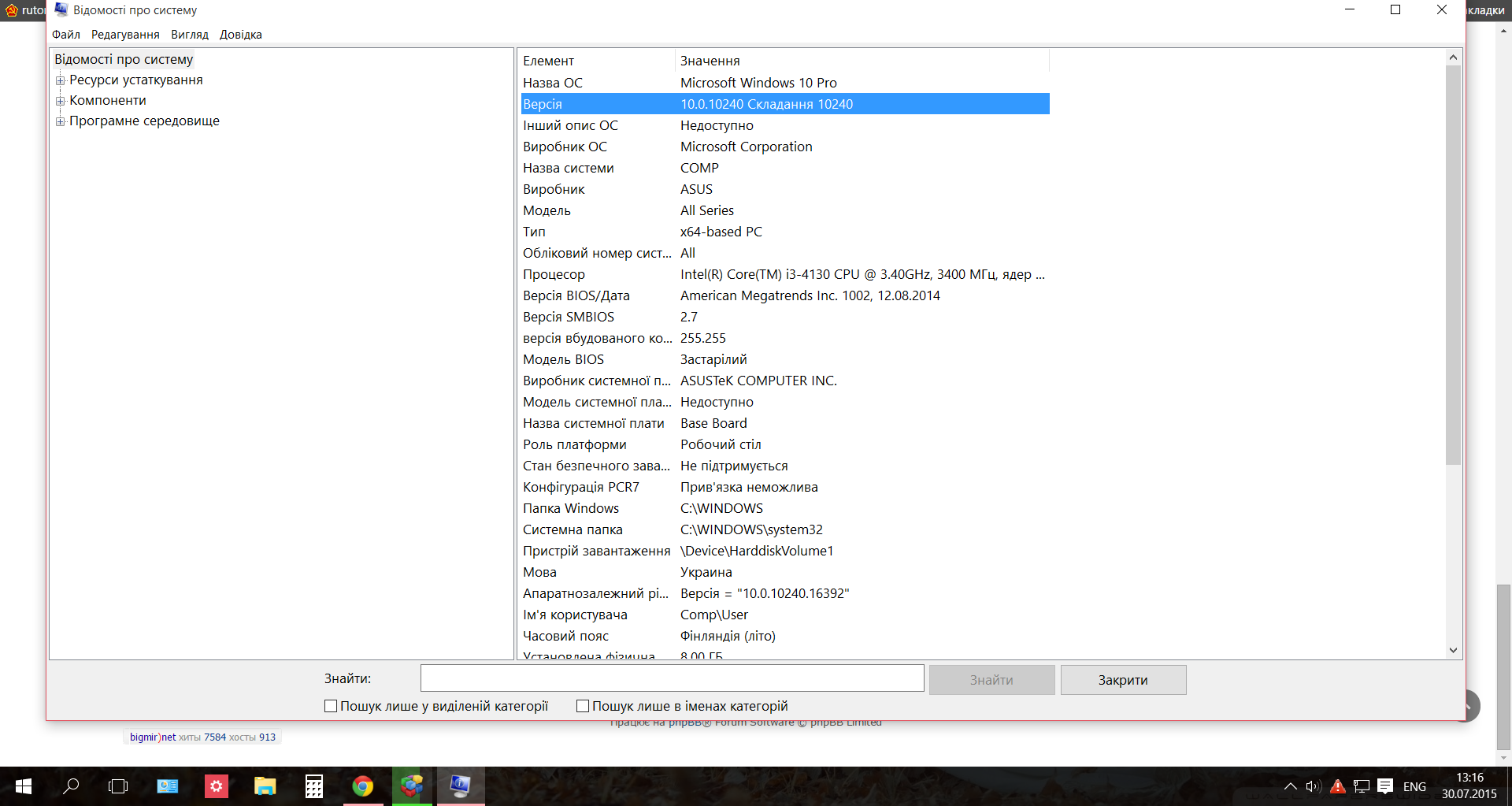The image size is (1512, 806).
Task: Tick "Пошук лише в іменах категорій" checkbox
Action: click(x=583, y=706)
